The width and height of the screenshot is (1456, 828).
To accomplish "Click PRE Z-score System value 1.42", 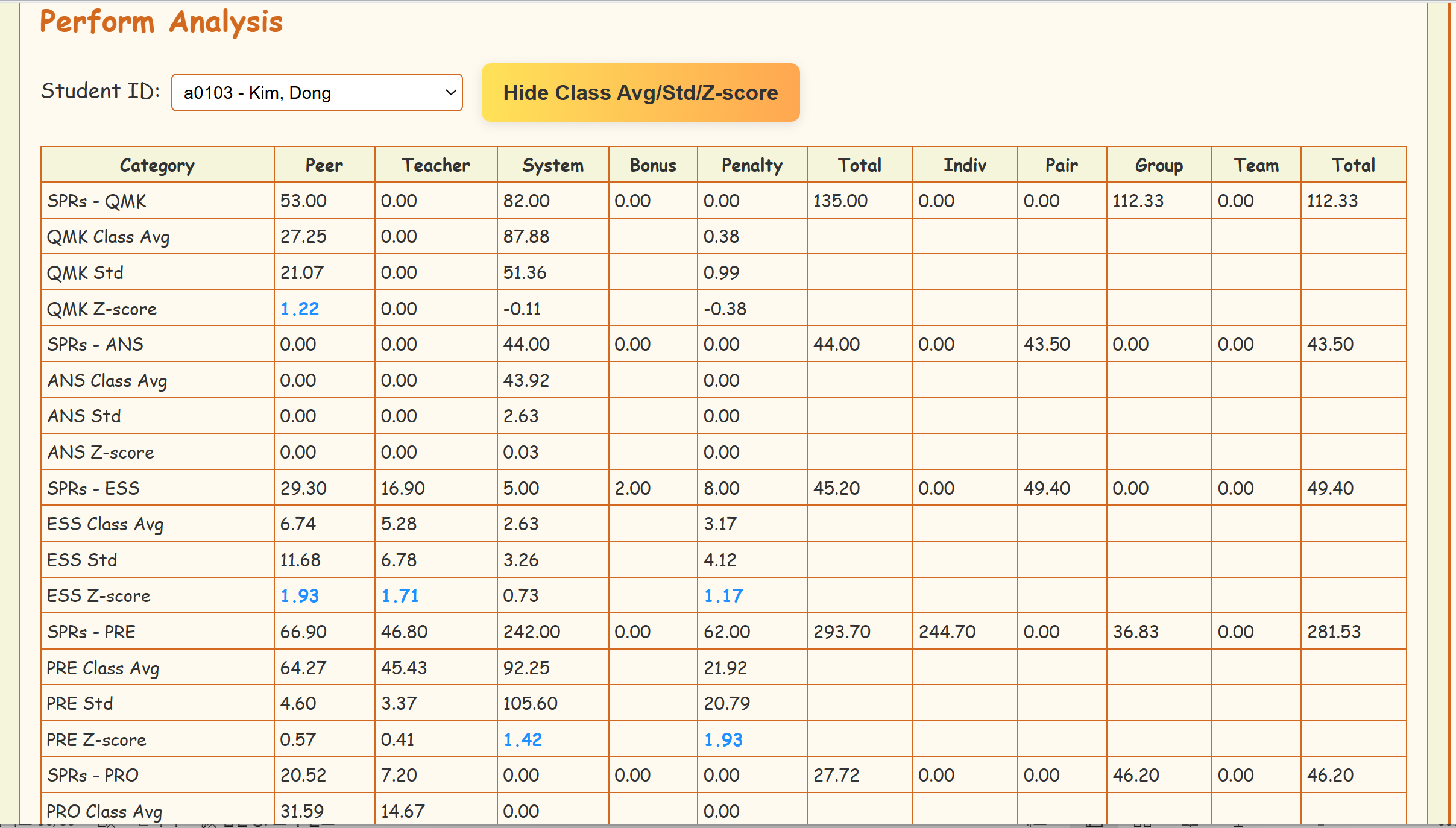I will (x=523, y=740).
